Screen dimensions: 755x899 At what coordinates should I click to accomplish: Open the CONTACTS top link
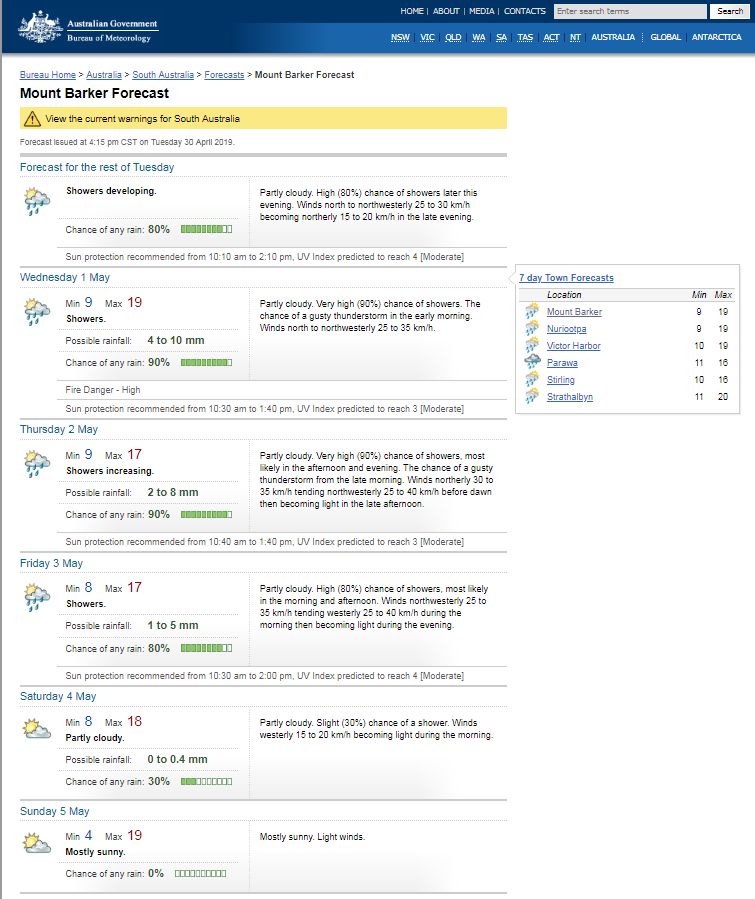(524, 11)
